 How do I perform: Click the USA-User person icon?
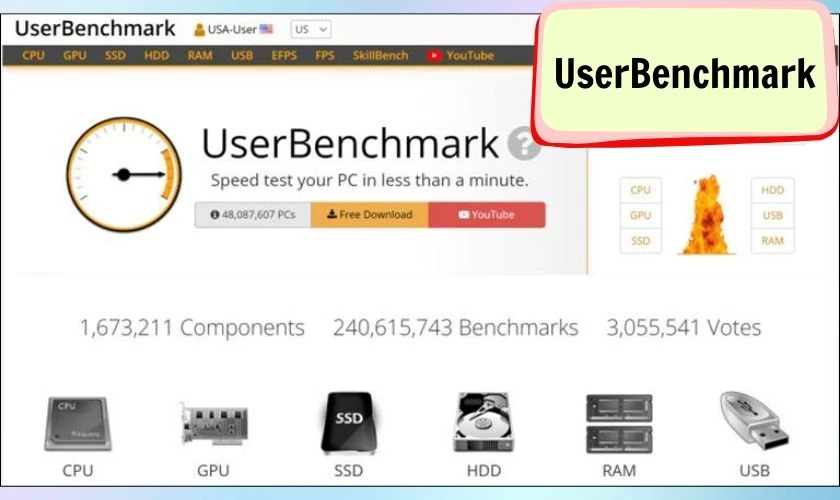pos(199,30)
